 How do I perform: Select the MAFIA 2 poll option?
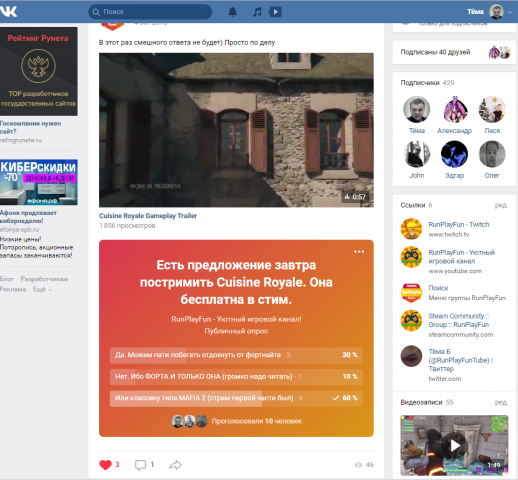(236, 398)
